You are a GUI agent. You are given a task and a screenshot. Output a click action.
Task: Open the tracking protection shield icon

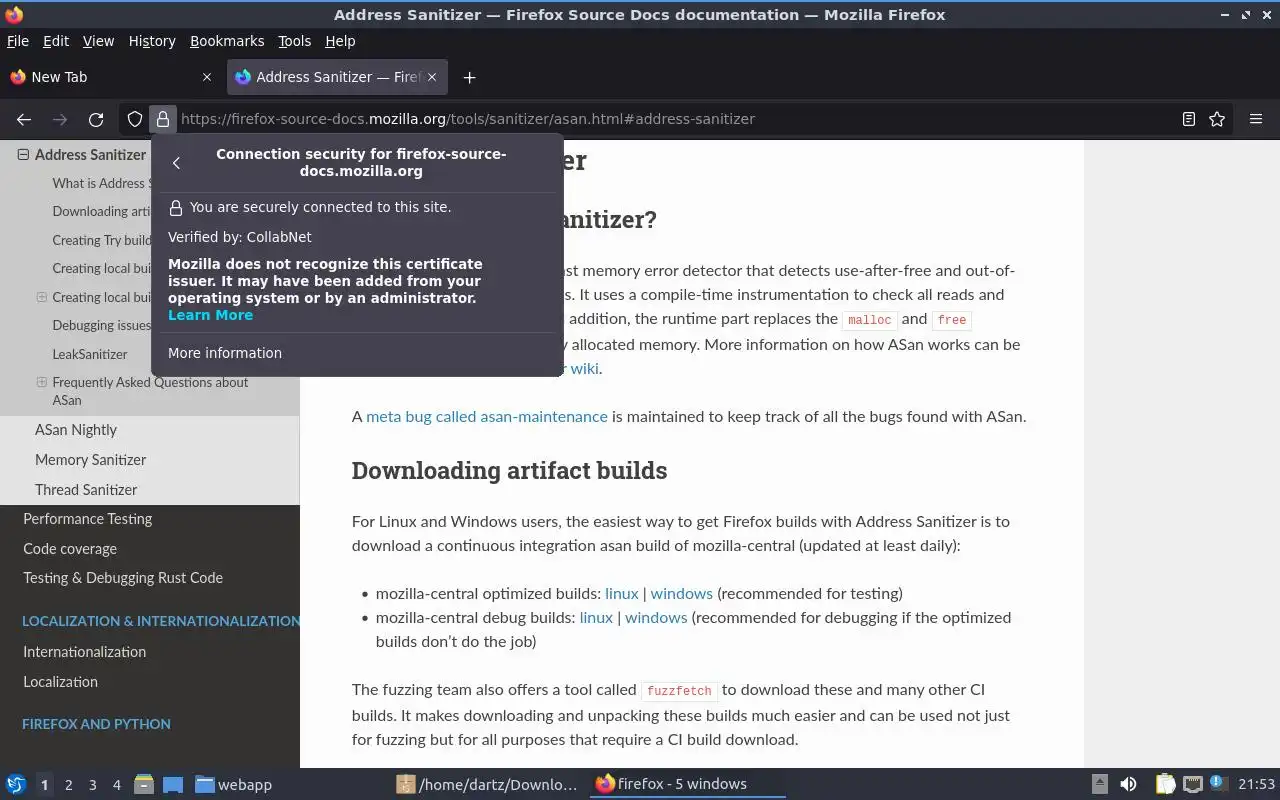(x=135, y=119)
